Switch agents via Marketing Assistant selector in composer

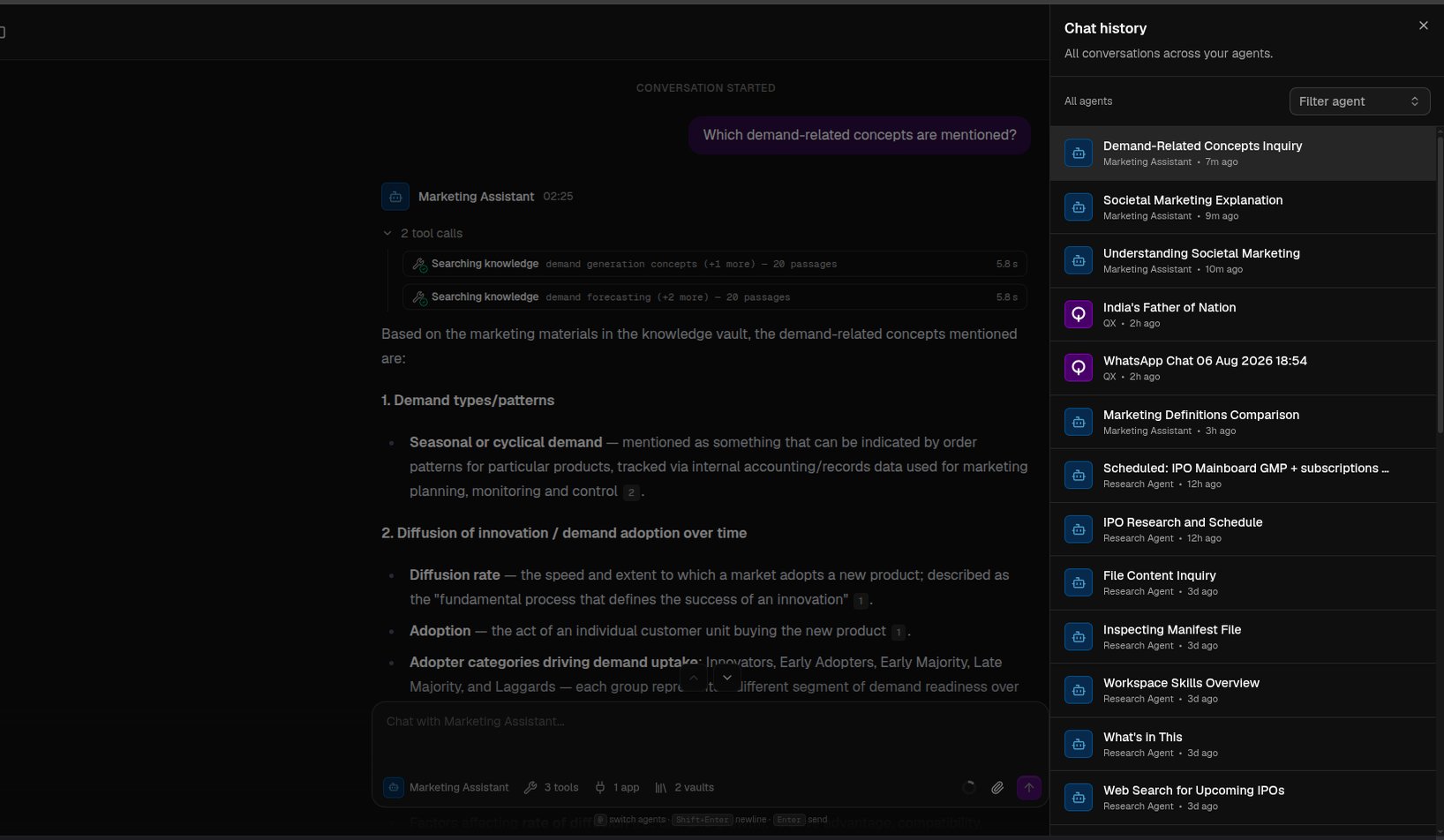[x=447, y=787]
